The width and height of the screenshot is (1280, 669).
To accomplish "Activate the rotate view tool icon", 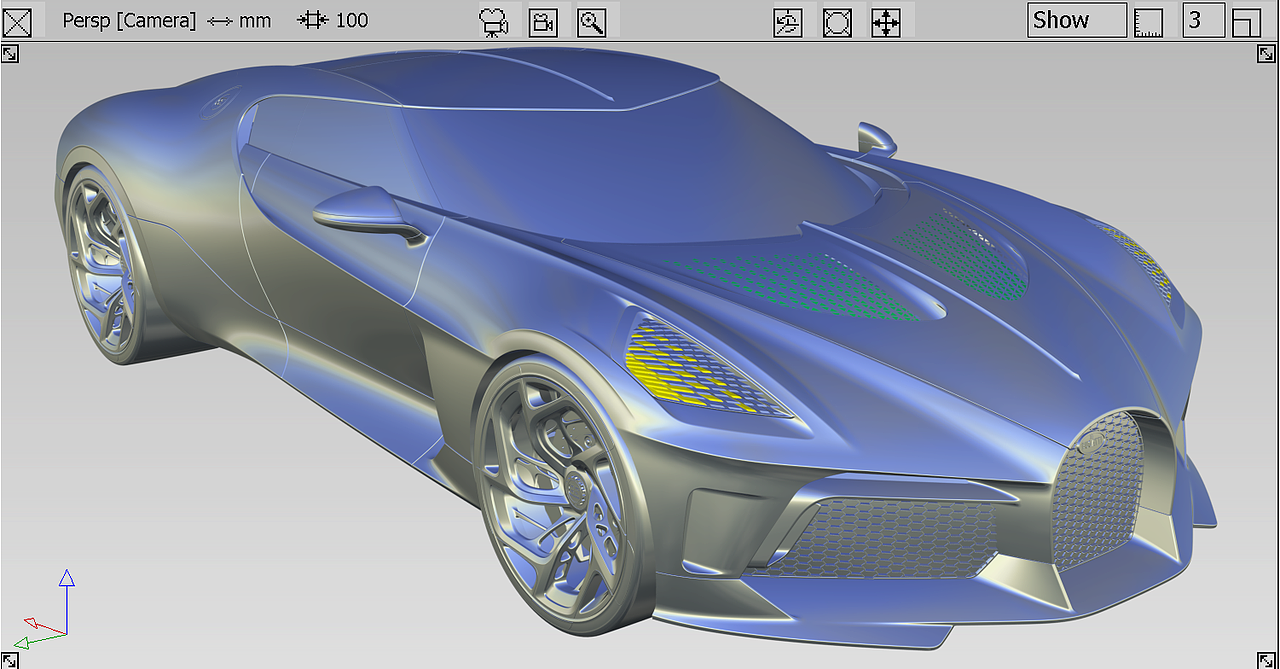I will click(x=787, y=22).
